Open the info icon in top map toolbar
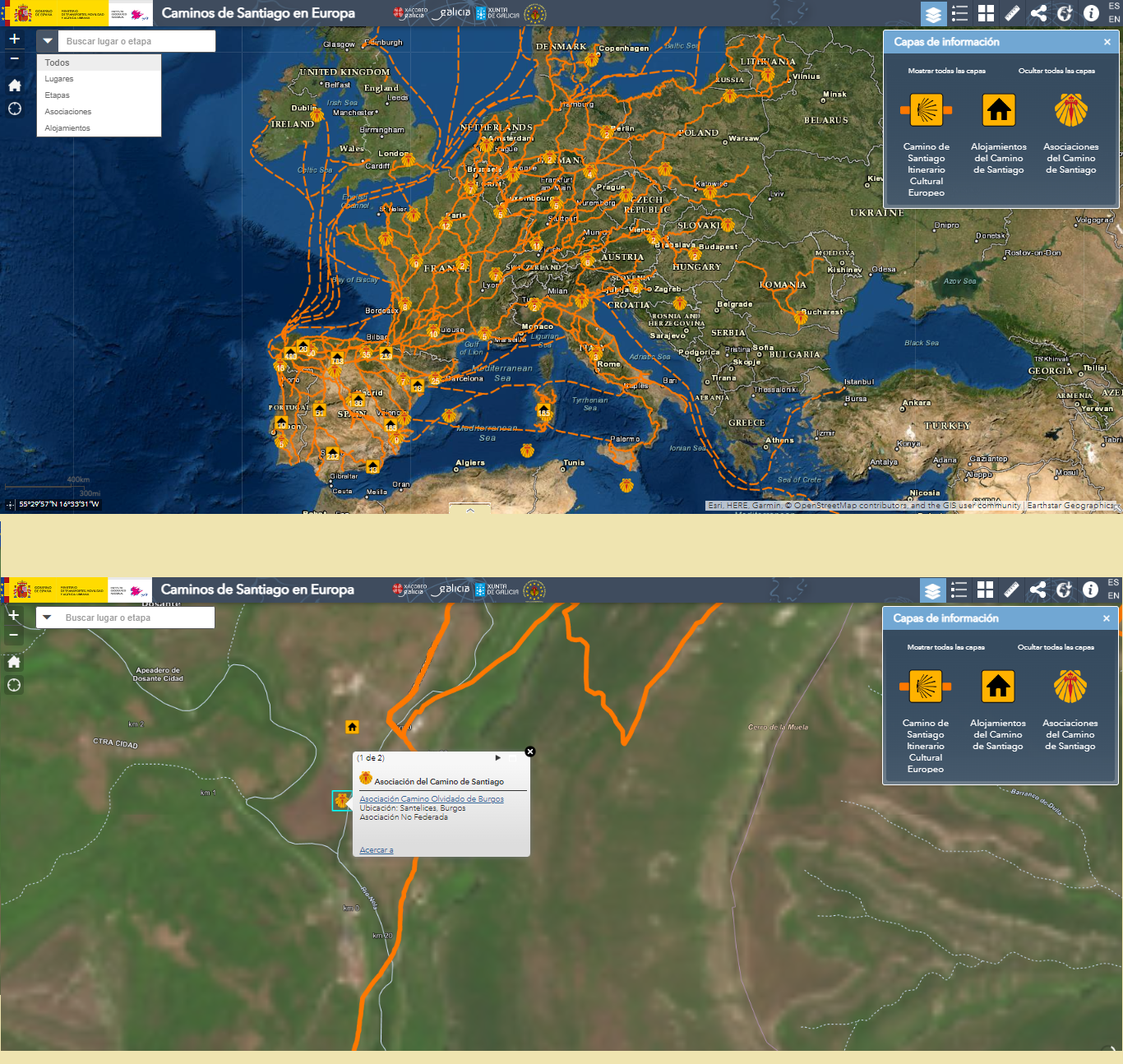 1091,13
